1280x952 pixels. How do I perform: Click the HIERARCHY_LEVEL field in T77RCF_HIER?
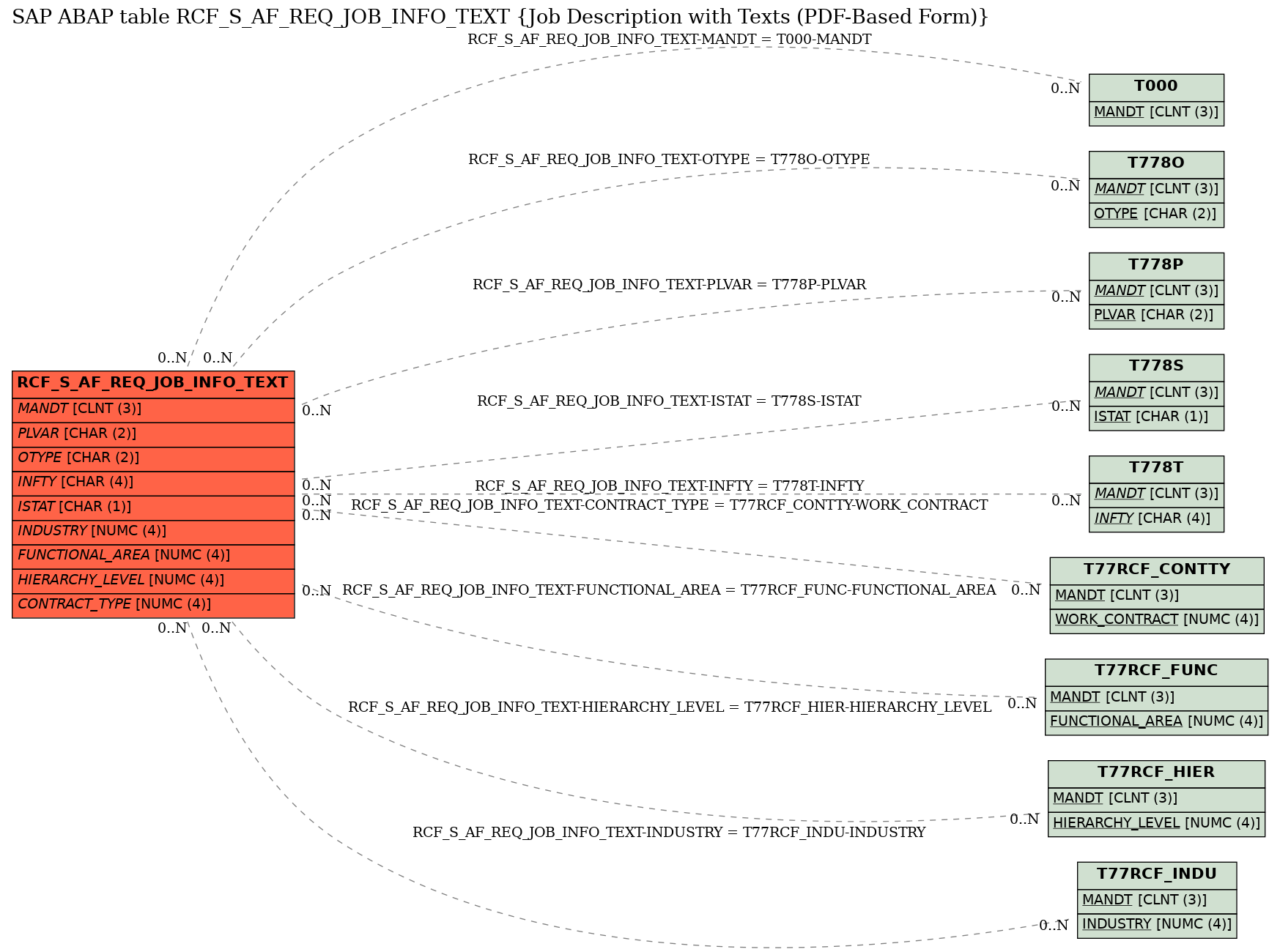pos(1156,824)
